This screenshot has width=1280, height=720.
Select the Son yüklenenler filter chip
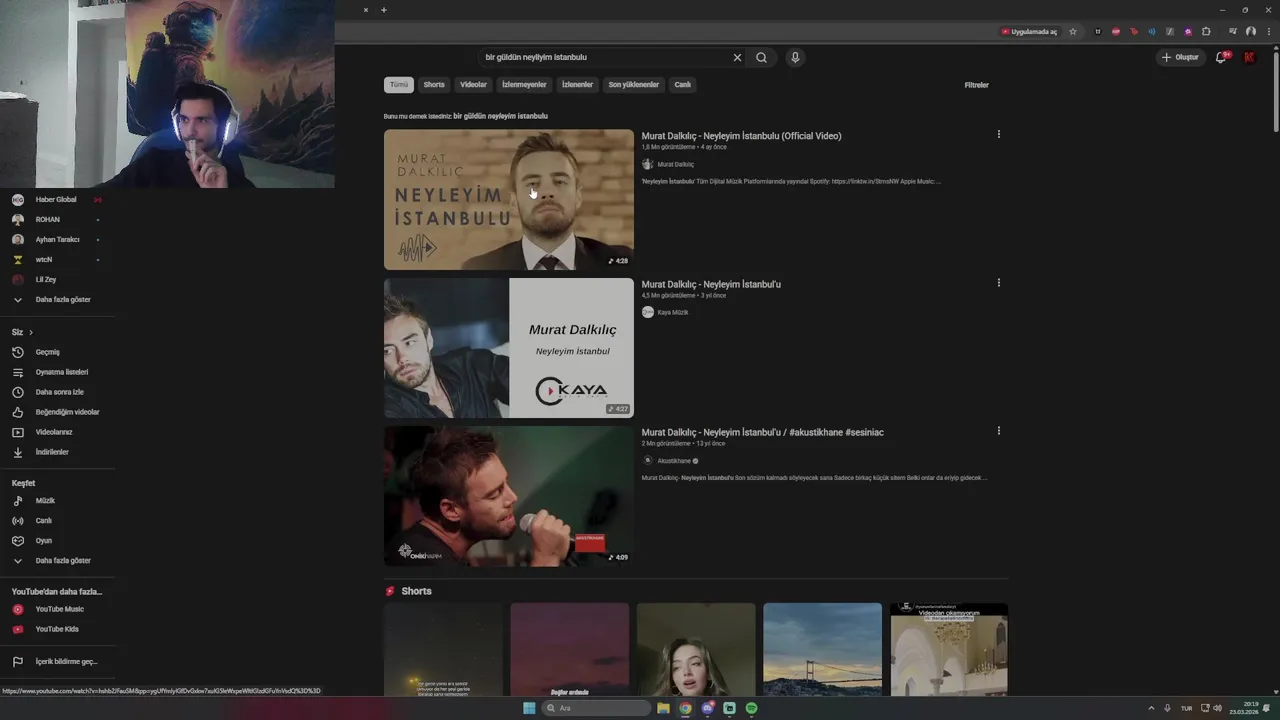[x=634, y=85]
